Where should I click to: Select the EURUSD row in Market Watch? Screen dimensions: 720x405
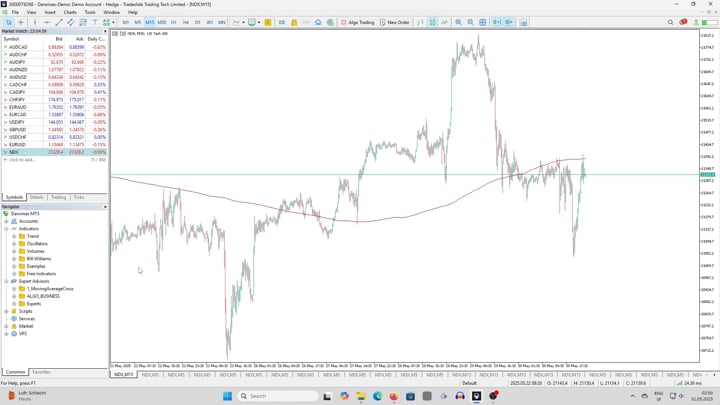(x=54, y=145)
